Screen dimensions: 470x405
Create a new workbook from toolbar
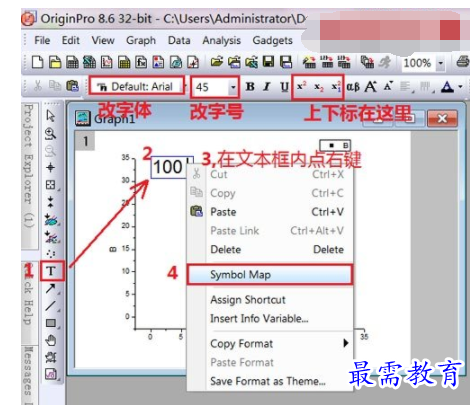(72, 62)
